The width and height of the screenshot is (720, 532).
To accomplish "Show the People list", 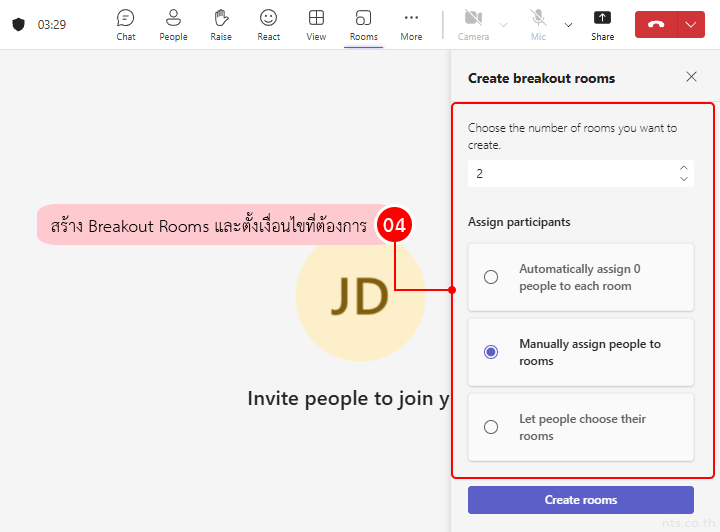I will click(173, 24).
